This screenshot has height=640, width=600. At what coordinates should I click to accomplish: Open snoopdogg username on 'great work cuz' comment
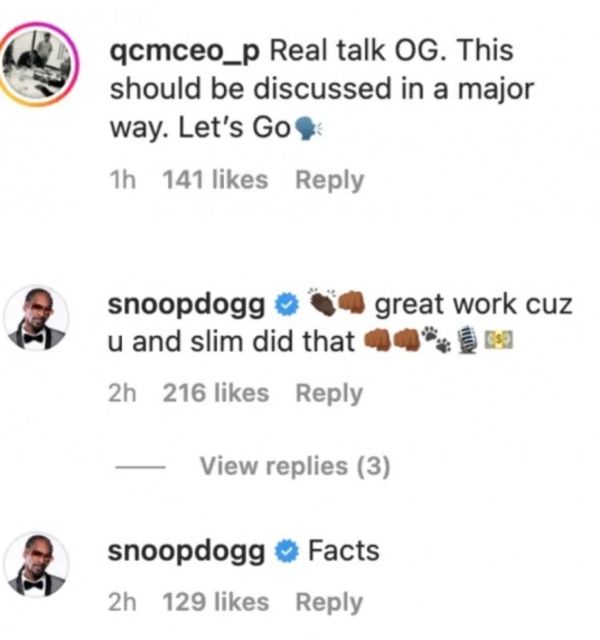click(187, 305)
